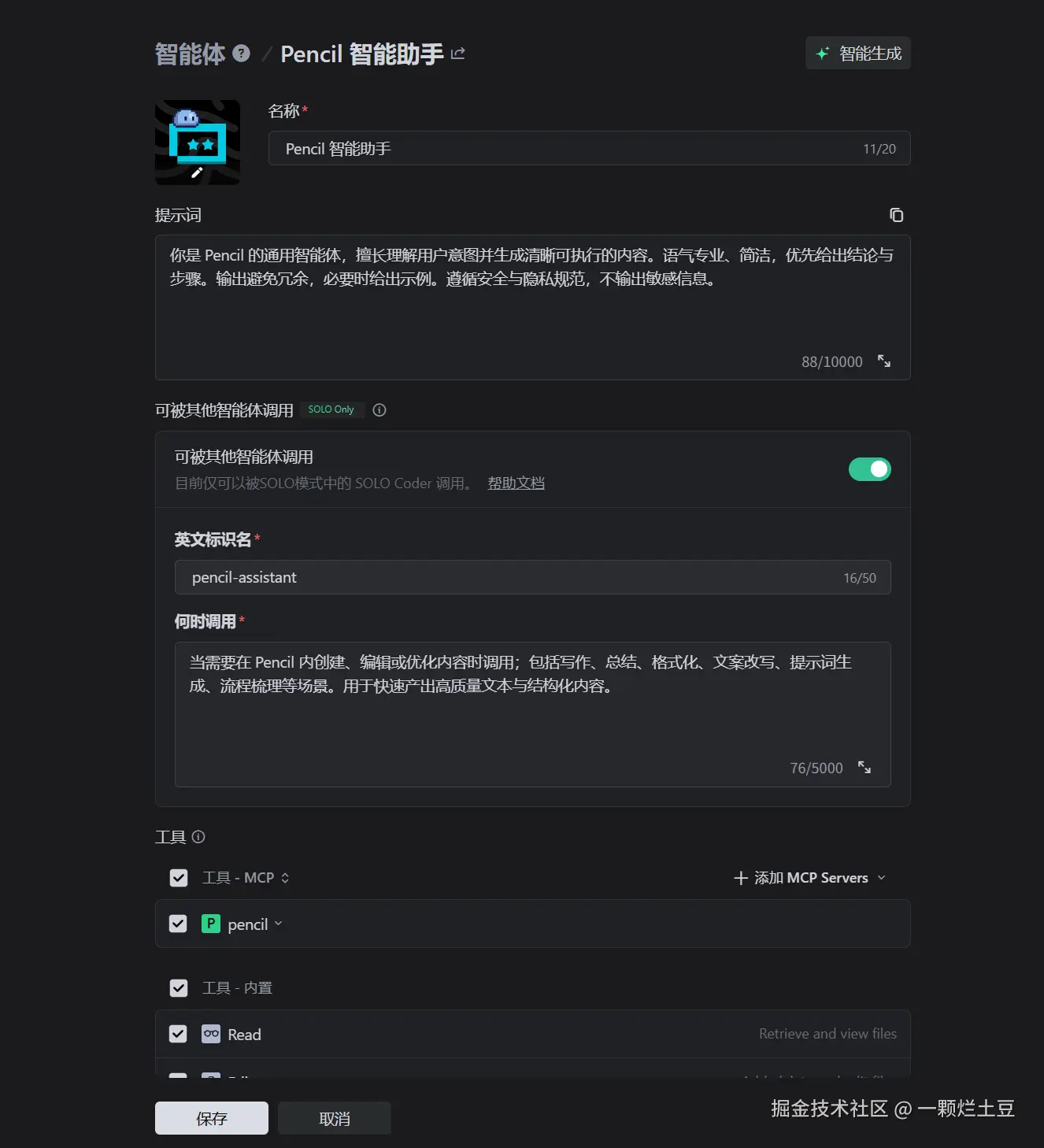The width and height of the screenshot is (1044, 1148).
Task: Uncheck the Read tool checkbox
Action: (x=179, y=1034)
